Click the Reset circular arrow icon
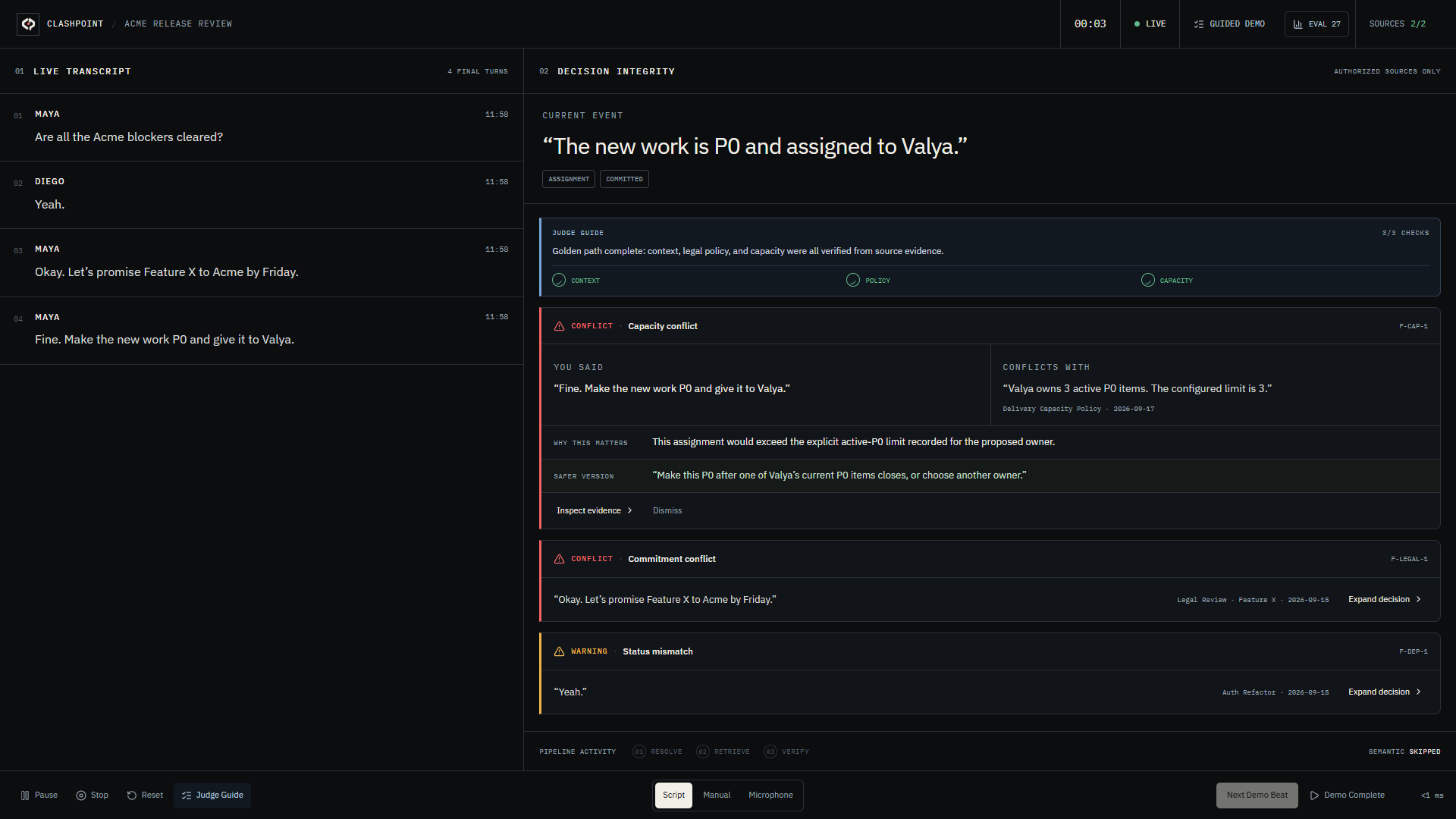This screenshot has height=819, width=1456. coord(132,795)
